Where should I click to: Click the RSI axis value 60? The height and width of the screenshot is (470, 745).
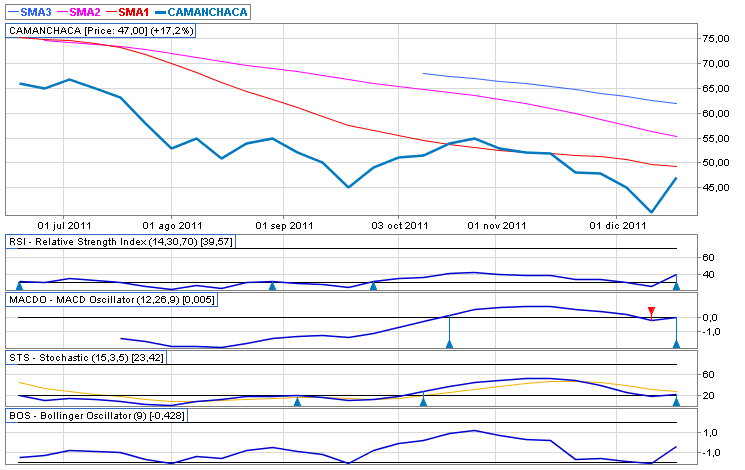click(708, 258)
